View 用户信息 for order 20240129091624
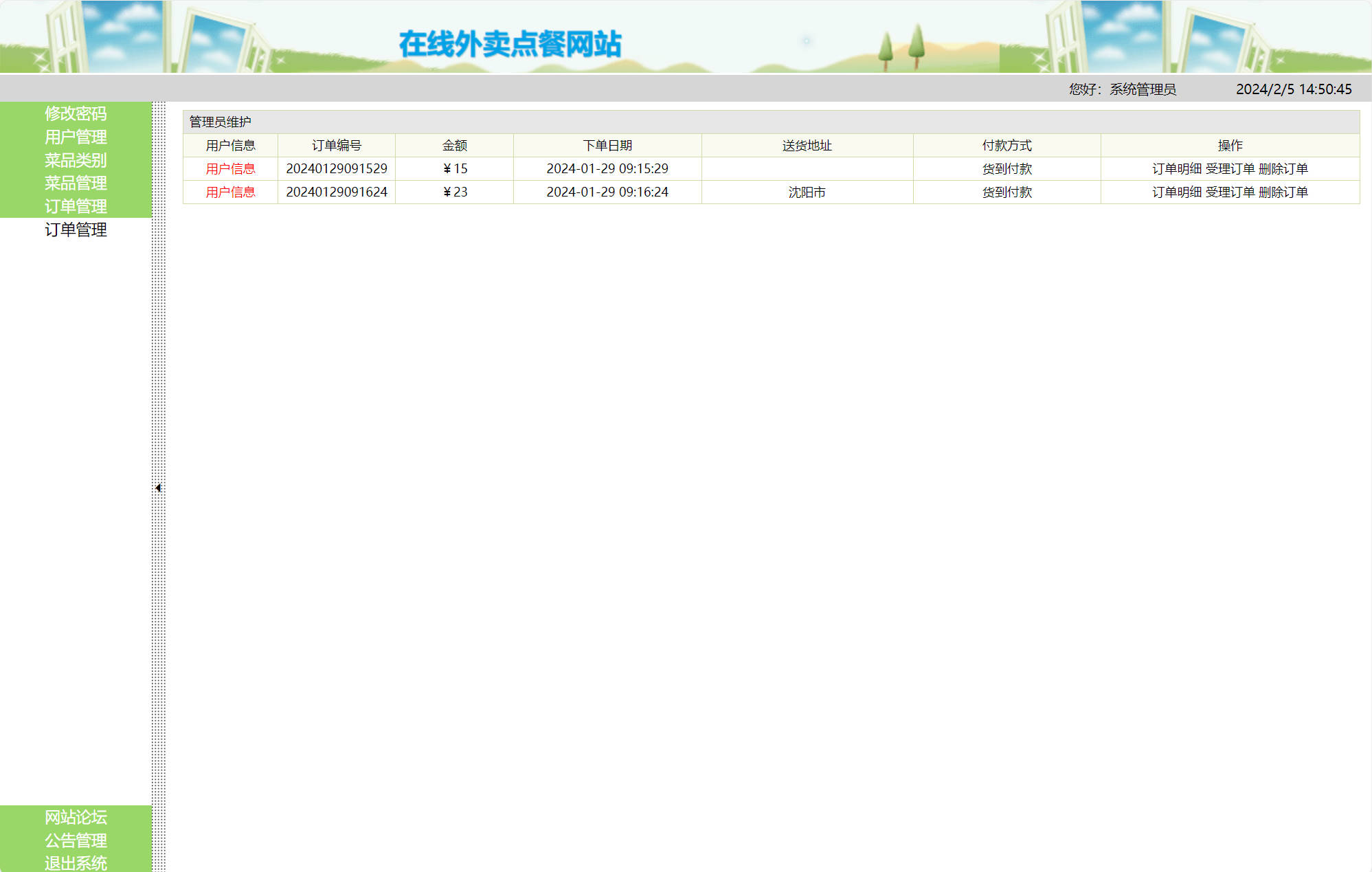 [231, 192]
